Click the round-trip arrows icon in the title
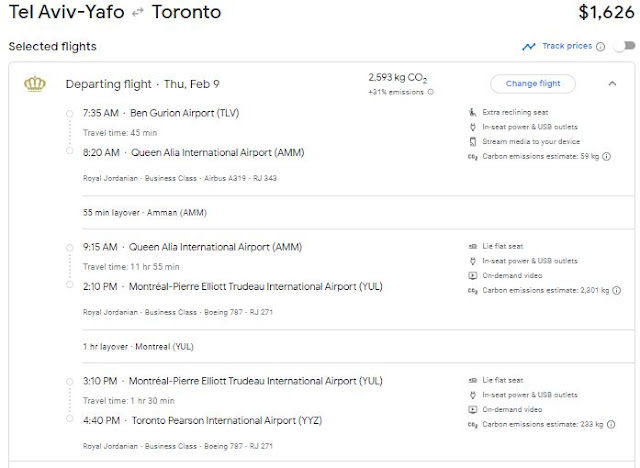640x468 pixels. pos(138,13)
